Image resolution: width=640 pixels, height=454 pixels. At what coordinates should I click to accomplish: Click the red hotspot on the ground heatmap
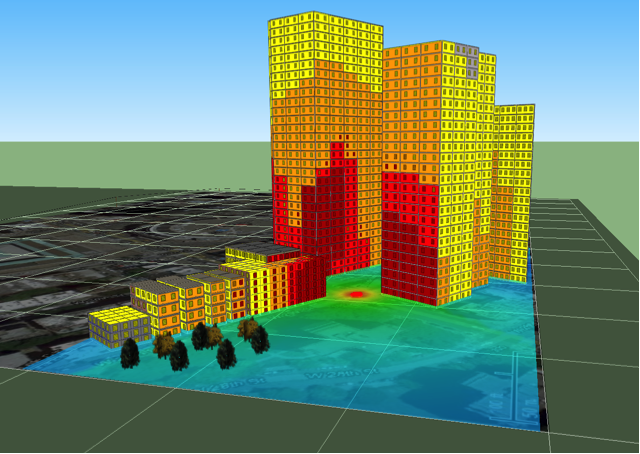pos(356,295)
